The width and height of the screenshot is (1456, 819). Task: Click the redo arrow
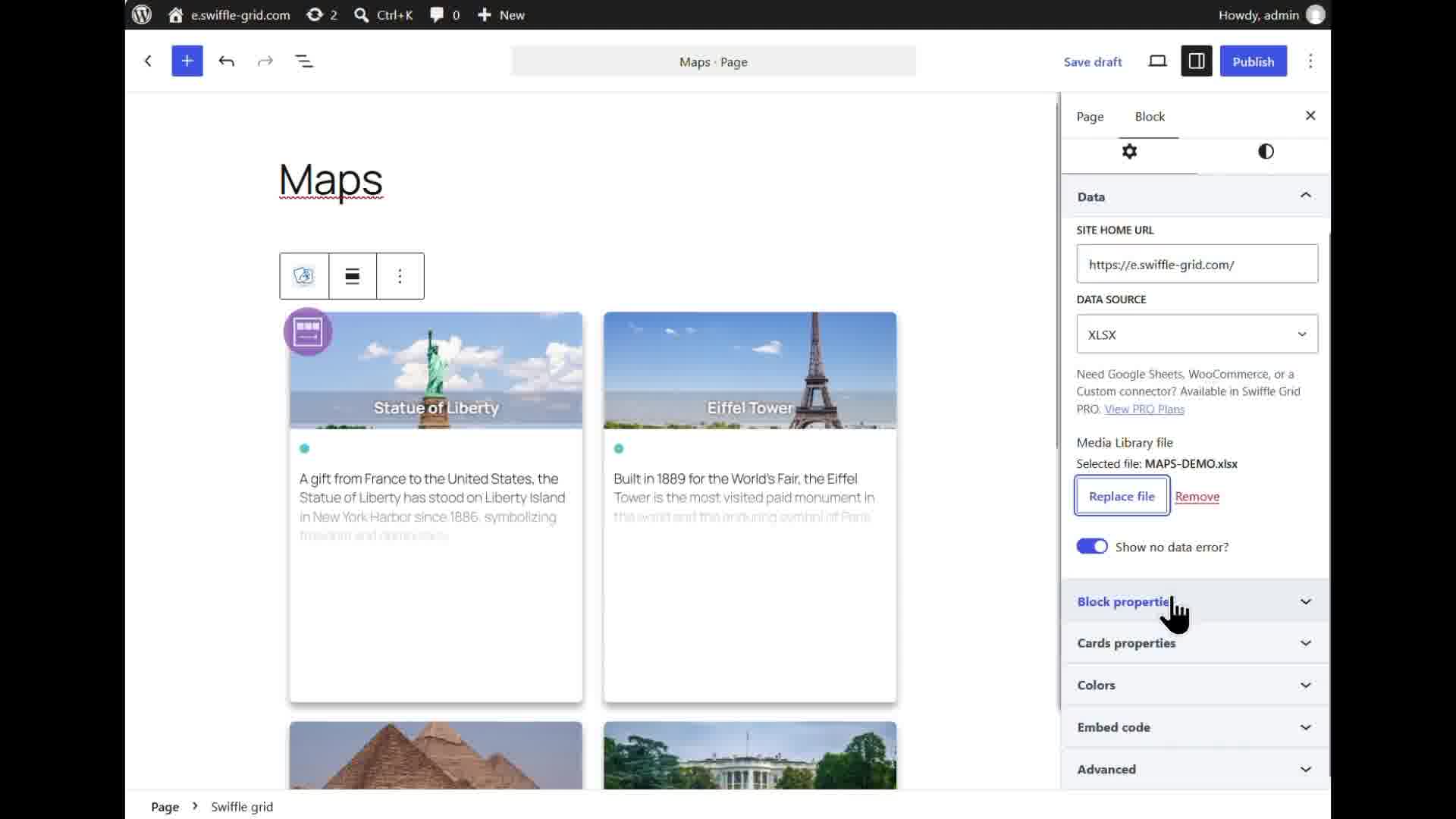265,61
